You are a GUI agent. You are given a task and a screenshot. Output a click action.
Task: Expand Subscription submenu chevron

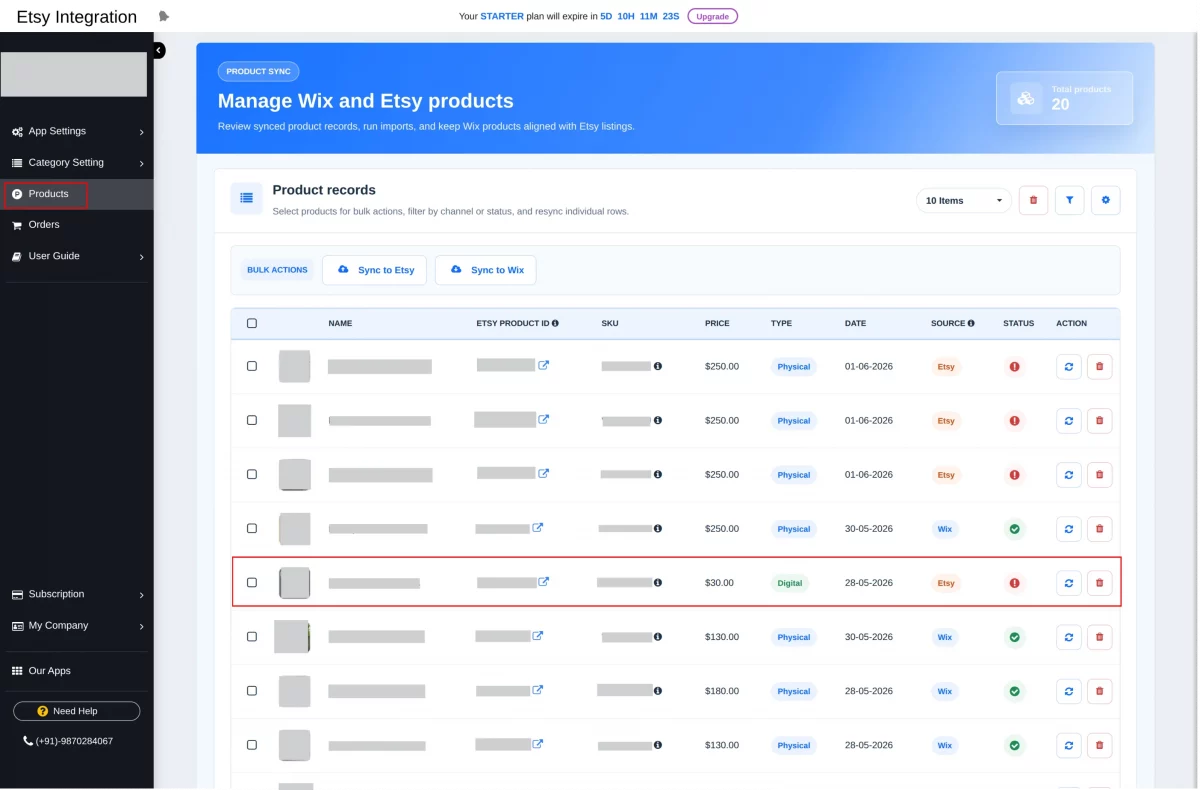click(x=141, y=595)
